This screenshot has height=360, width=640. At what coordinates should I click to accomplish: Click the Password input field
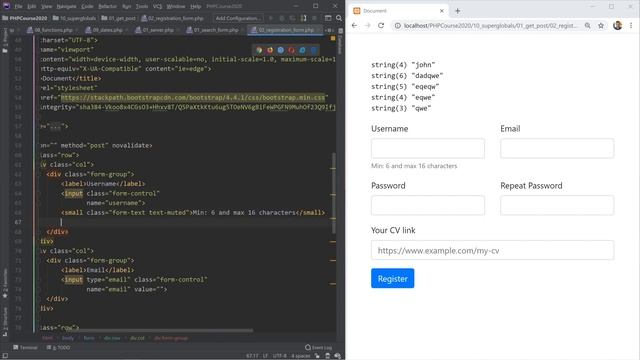coord(428,205)
